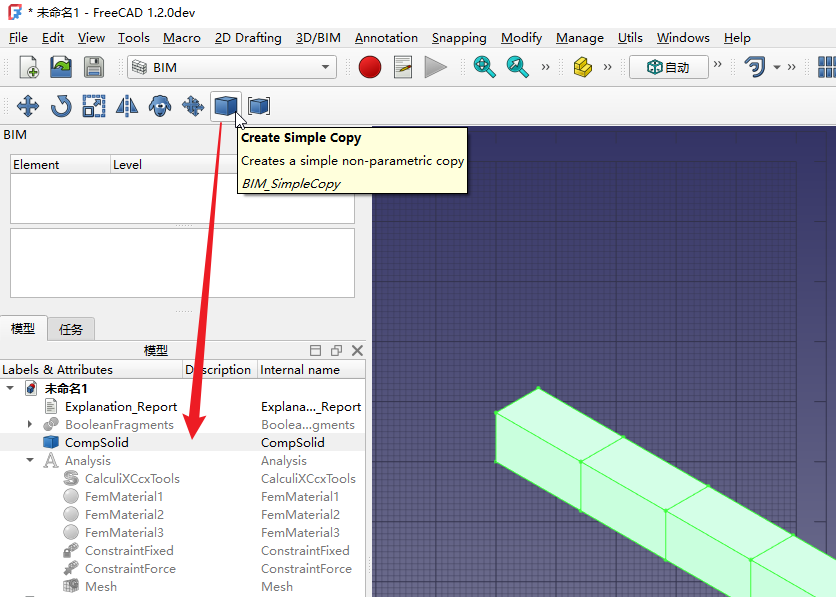Click the Save document floppy icon

93,67
